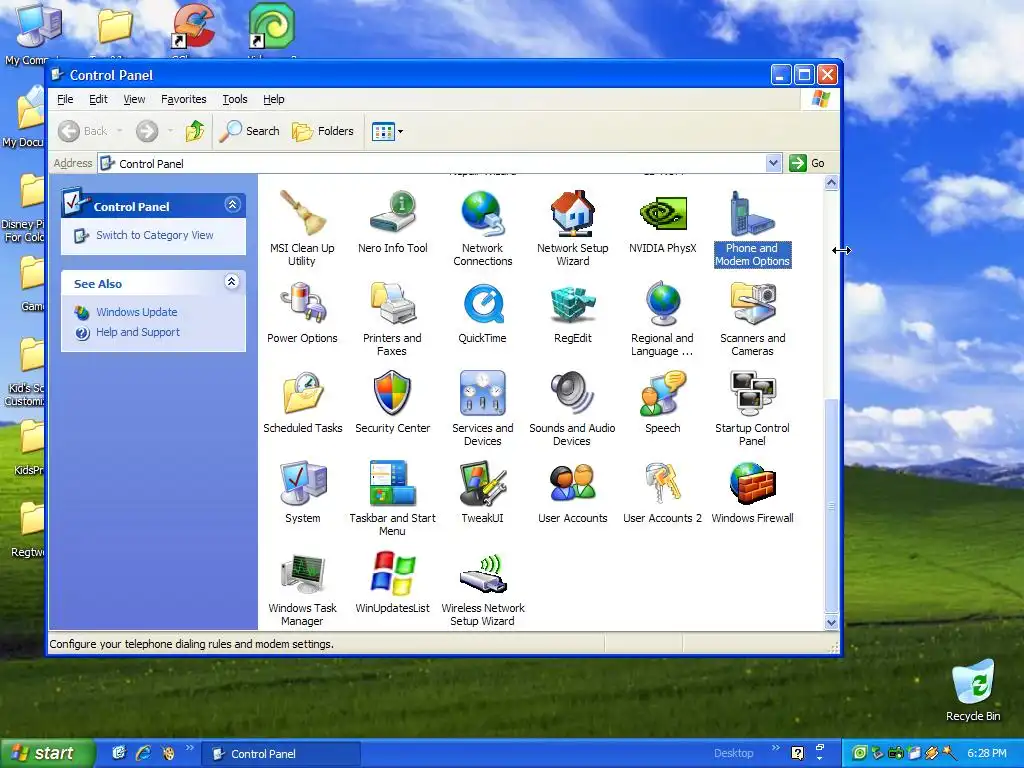1024x768 pixels.
Task: Expand the Desktop toolbar chevron
Action: 776,748
